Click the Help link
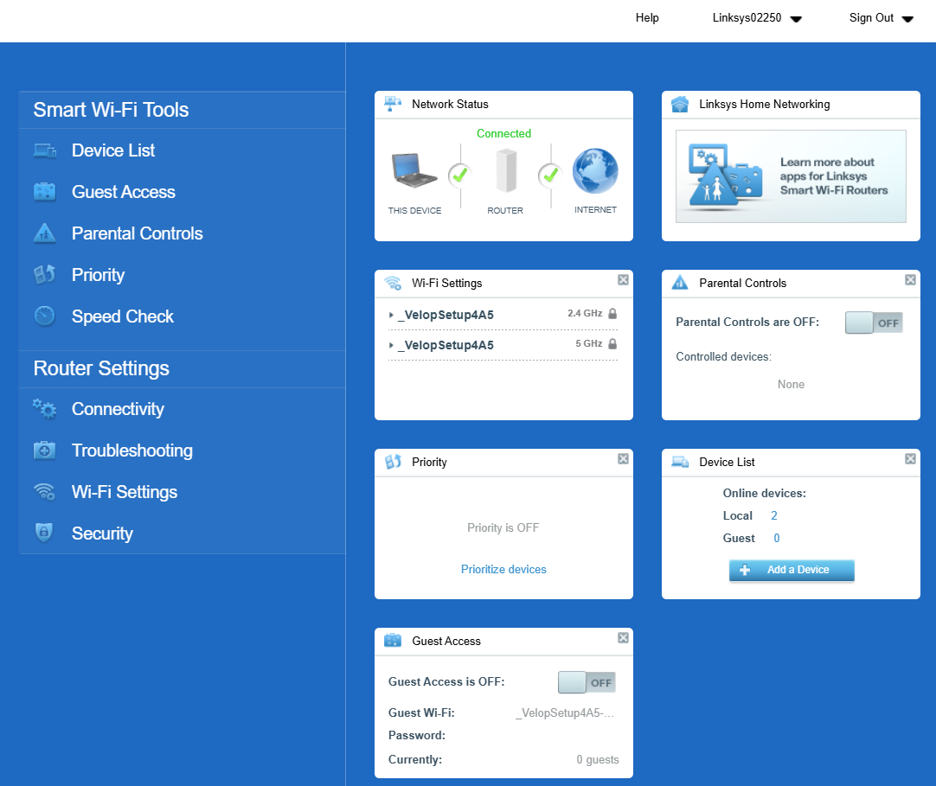The image size is (936, 786). pos(646,17)
